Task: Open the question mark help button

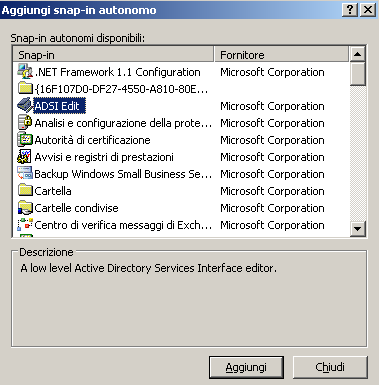Action: [x=350, y=10]
